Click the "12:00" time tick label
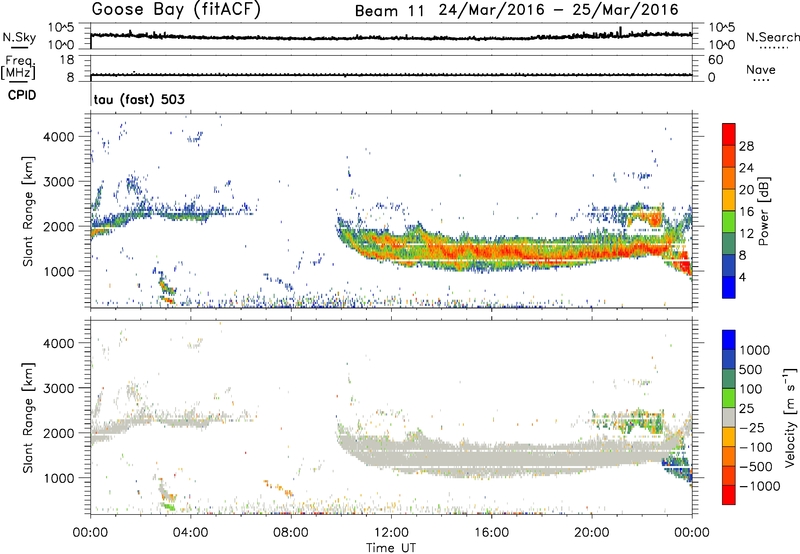 391,533
